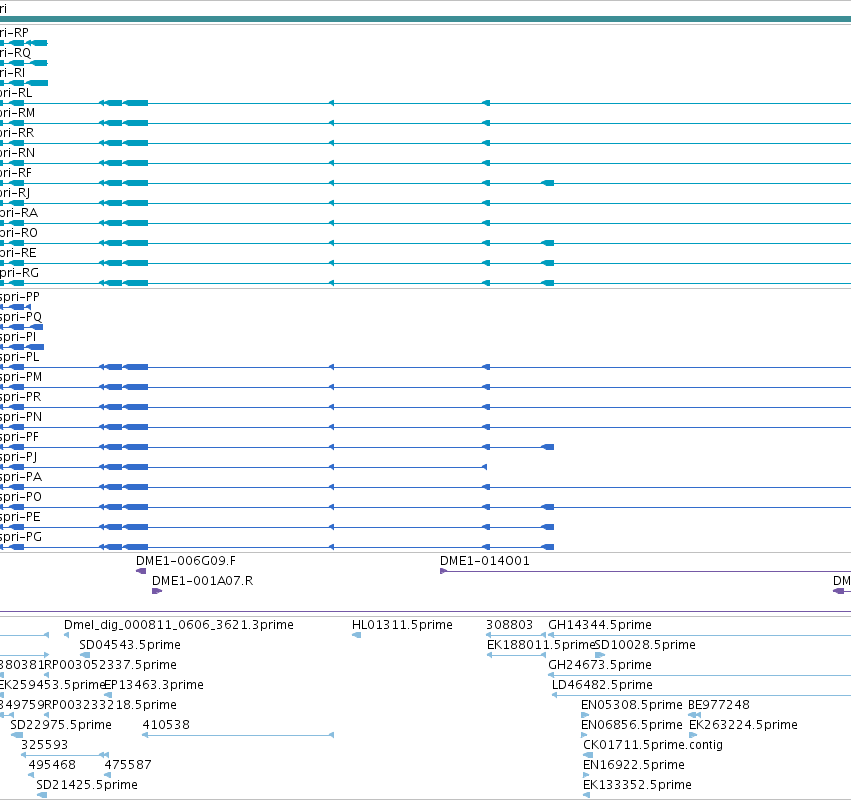Open the DME1-014O01 feature label
Image resolution: width=851 pixels, height=800 pixels.
tap(485, 561)
